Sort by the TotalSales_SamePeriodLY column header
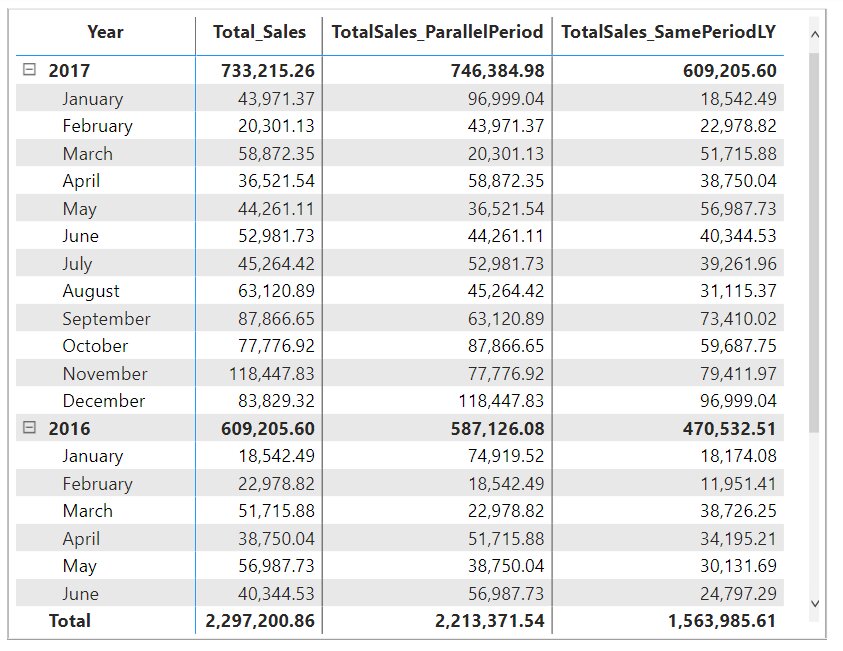 coord(669,32)
